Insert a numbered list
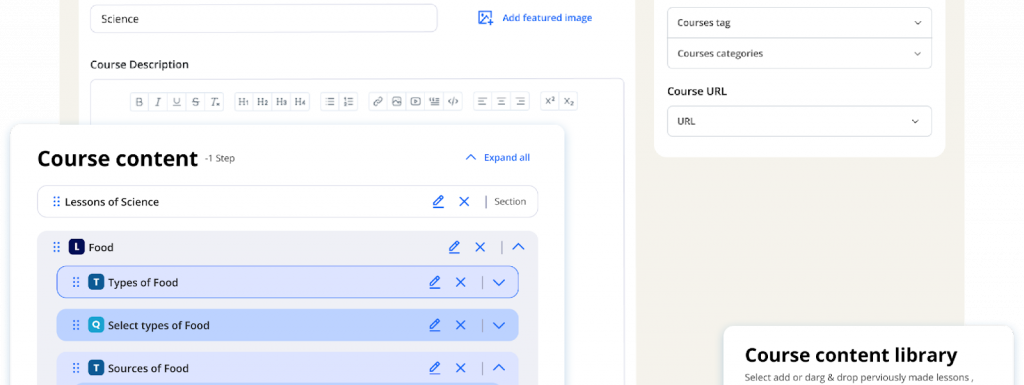1024x385 pixels. pos(349,102)
